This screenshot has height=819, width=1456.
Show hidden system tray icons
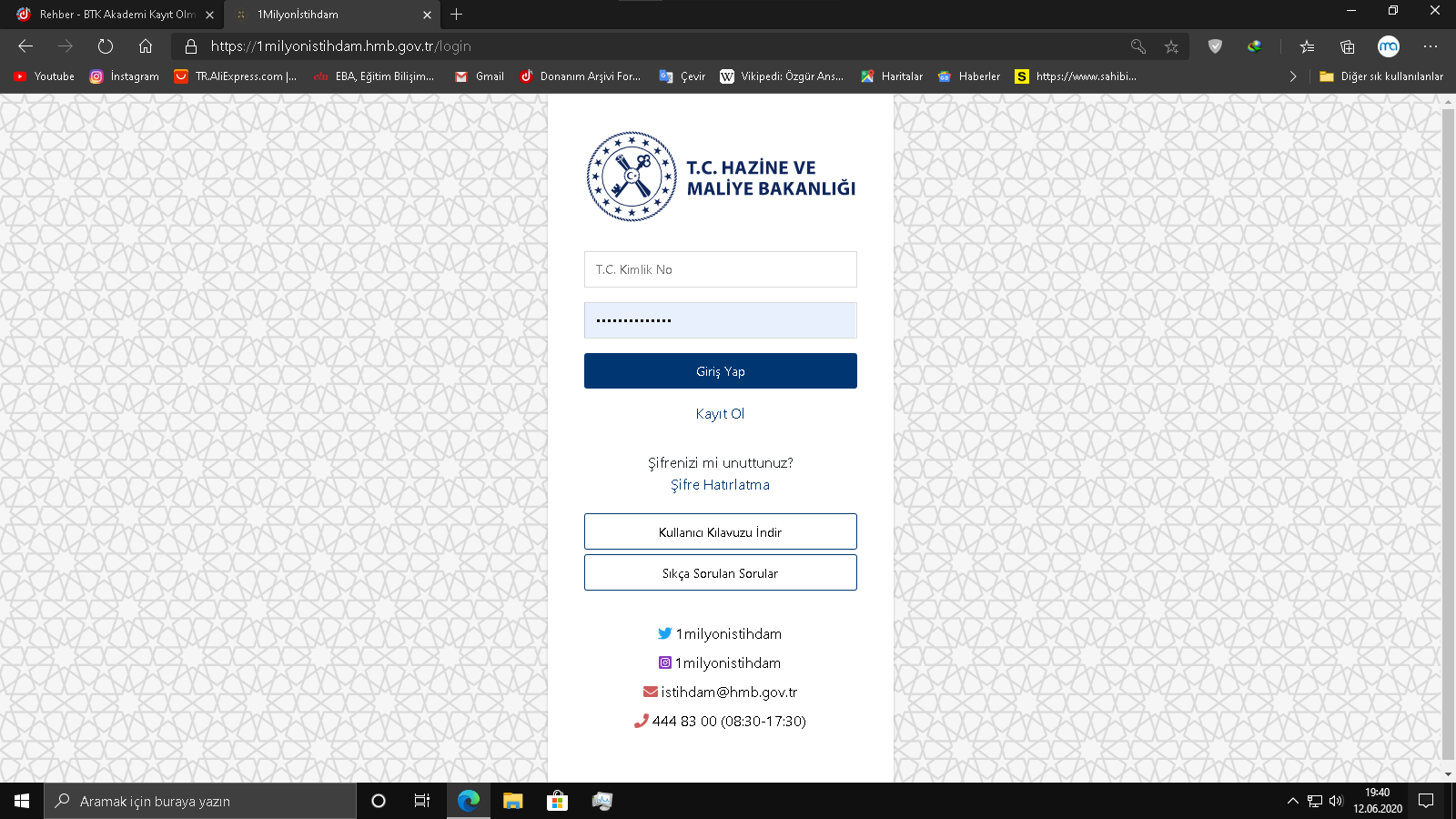point(1292,801)
